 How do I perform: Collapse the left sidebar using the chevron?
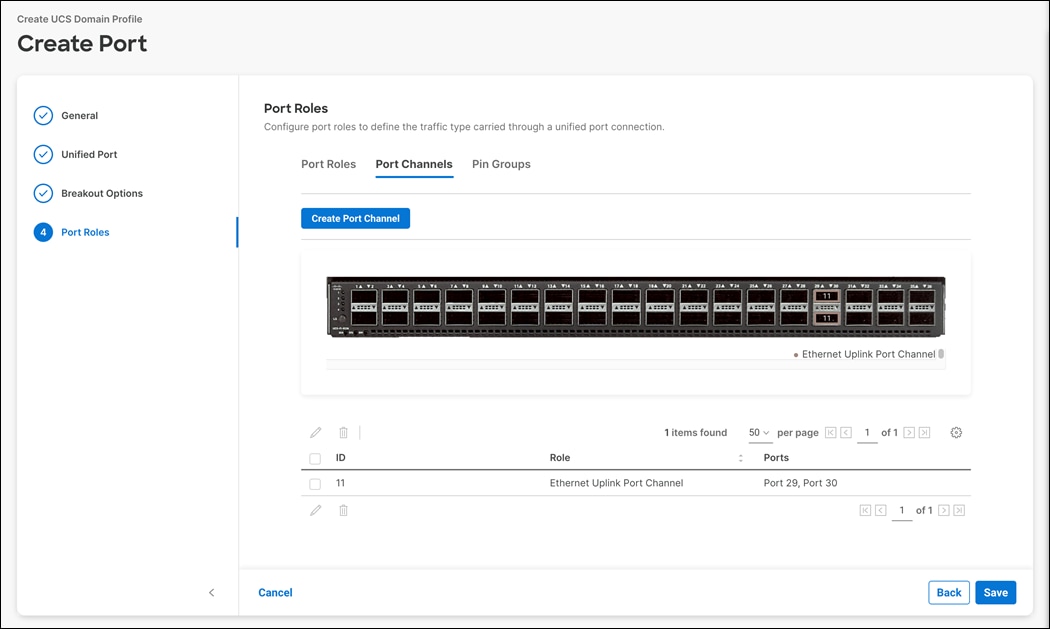(211, 592)
